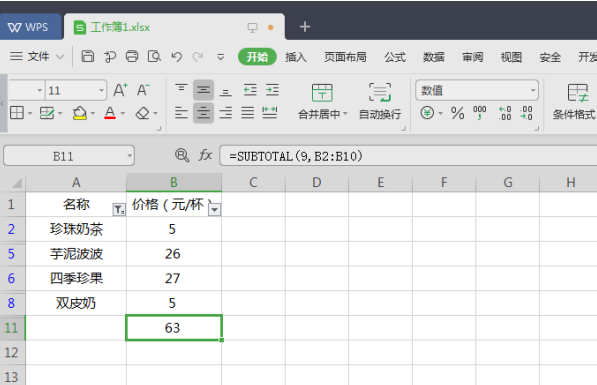
Task: Switch to the 视图 tab
Action: [511, 57]
